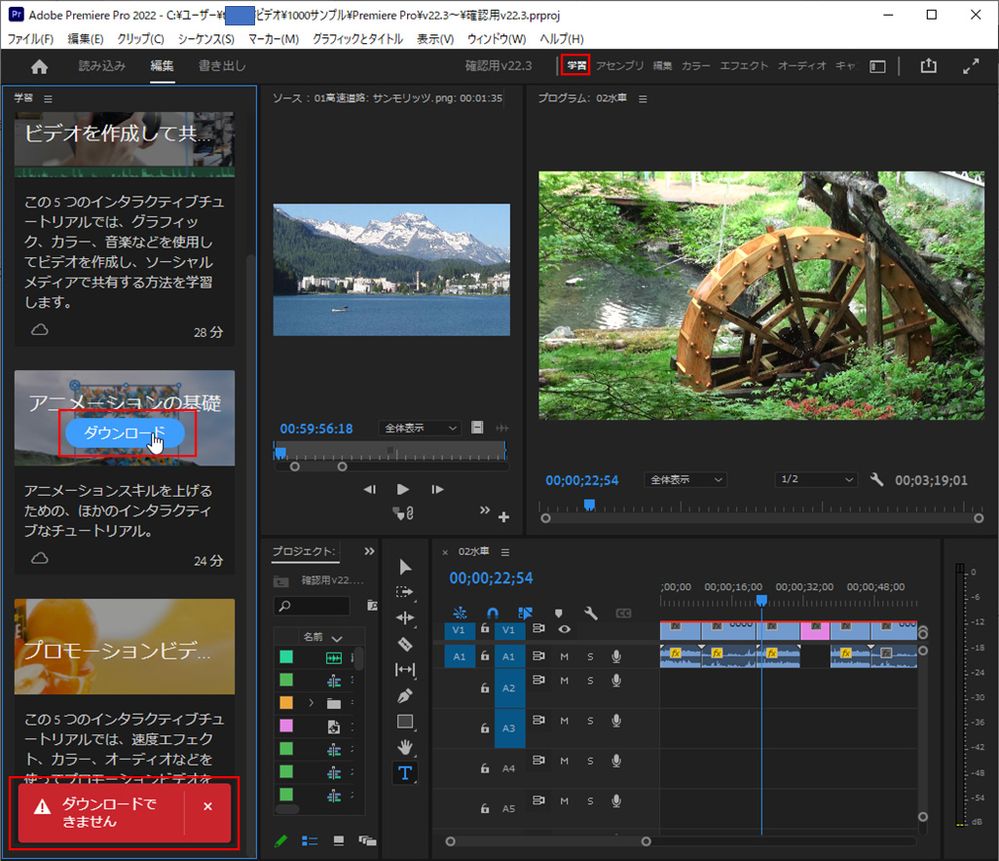
Task: Toggle the snapping magnet in the timeline
Action: [492, 613]
